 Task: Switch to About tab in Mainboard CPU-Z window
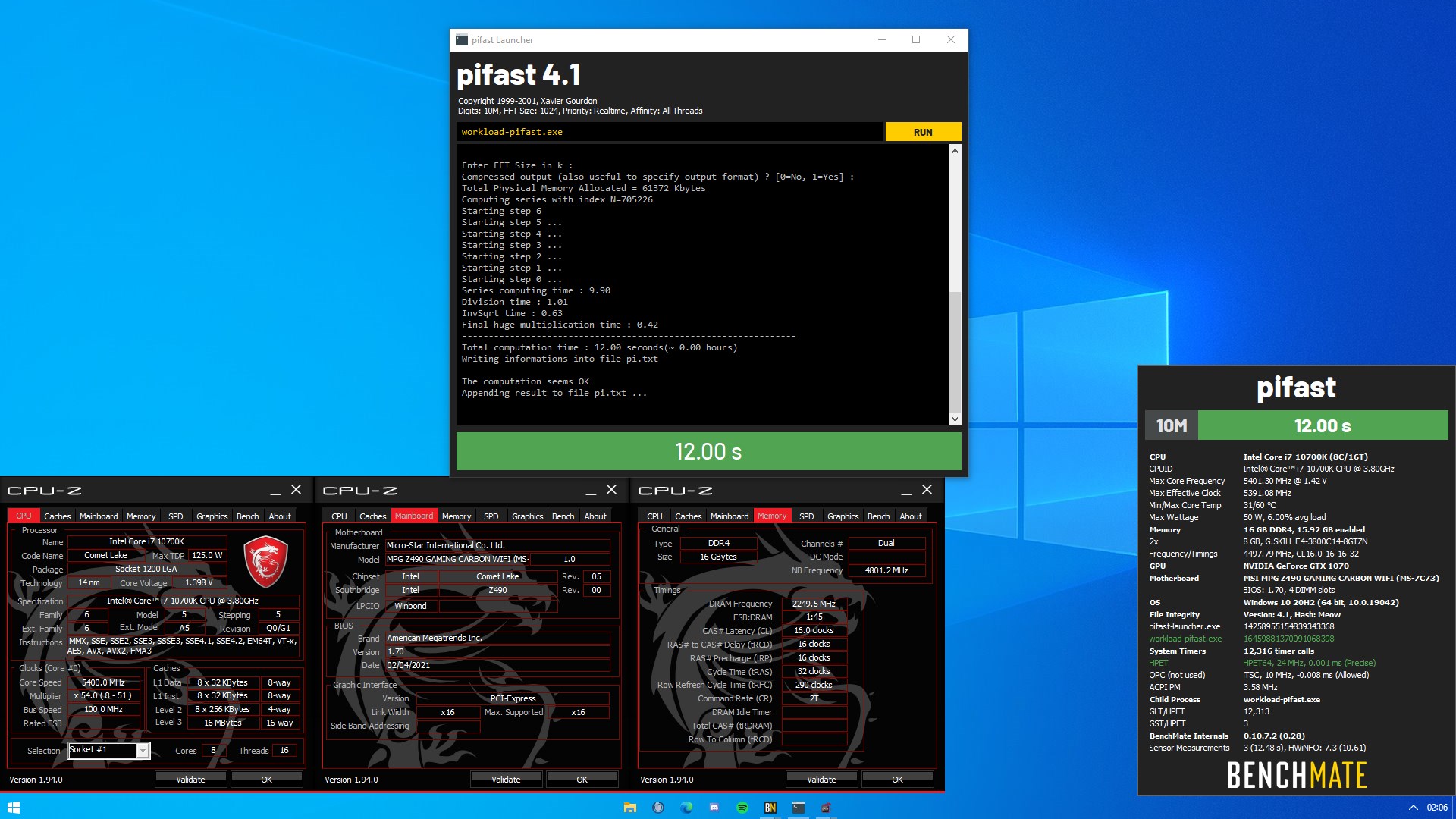(x=595, y=516)
